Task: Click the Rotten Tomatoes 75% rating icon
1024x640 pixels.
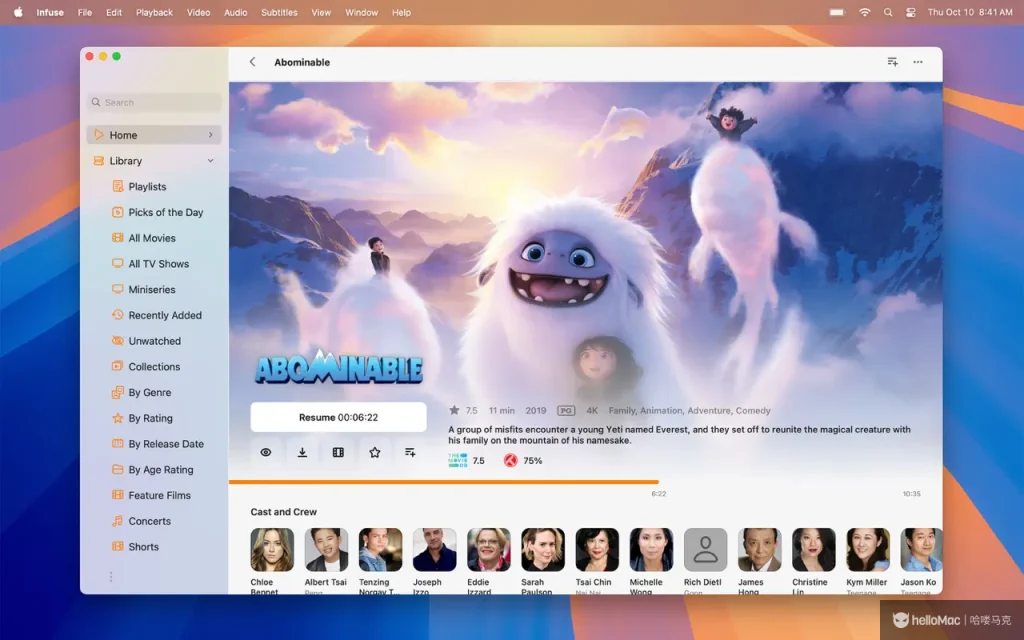Action: [x=510, y=461]
